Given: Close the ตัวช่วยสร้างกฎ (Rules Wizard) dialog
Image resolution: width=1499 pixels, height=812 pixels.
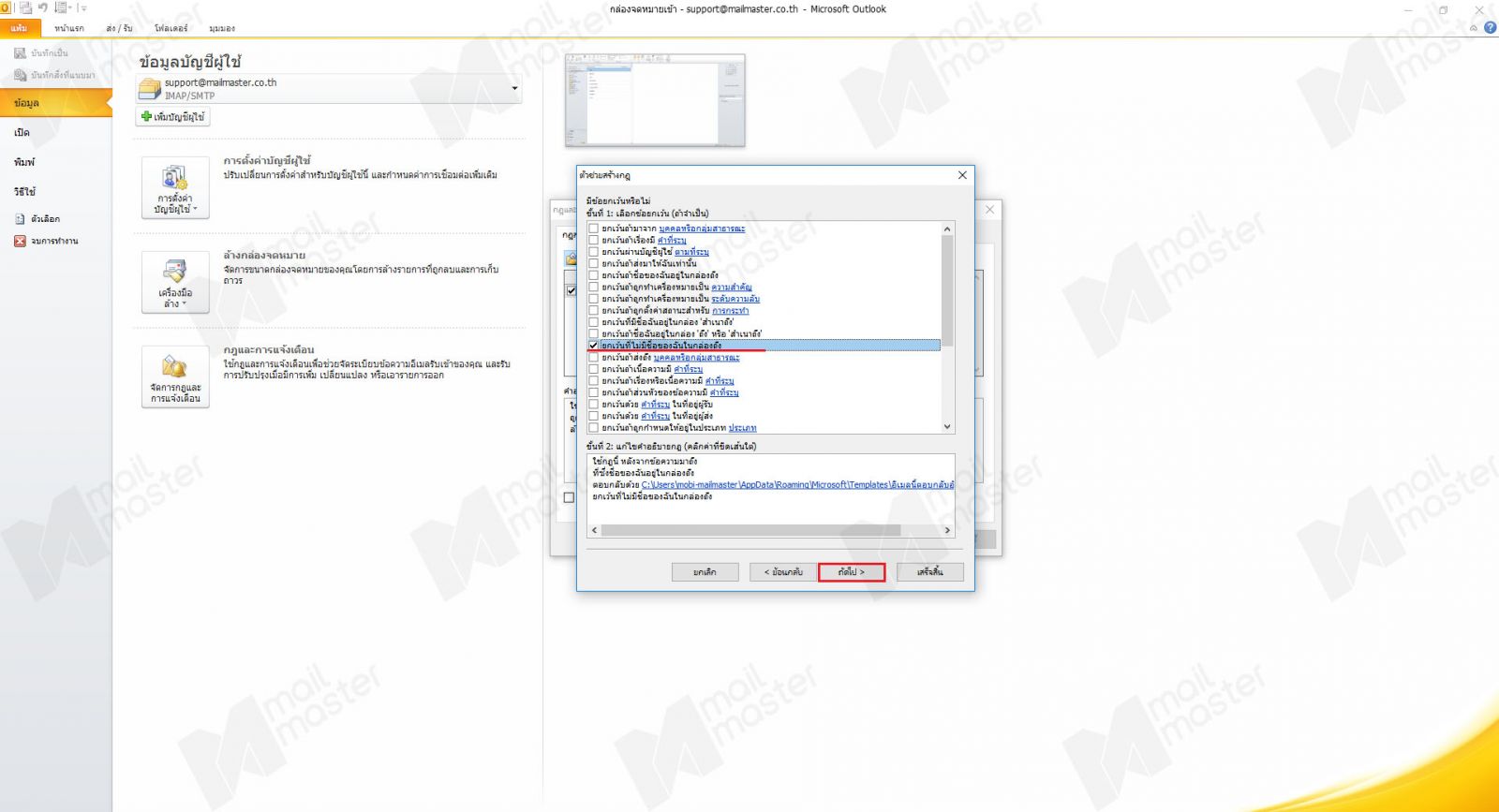Looking at the screenshot, I should [962, 175].
